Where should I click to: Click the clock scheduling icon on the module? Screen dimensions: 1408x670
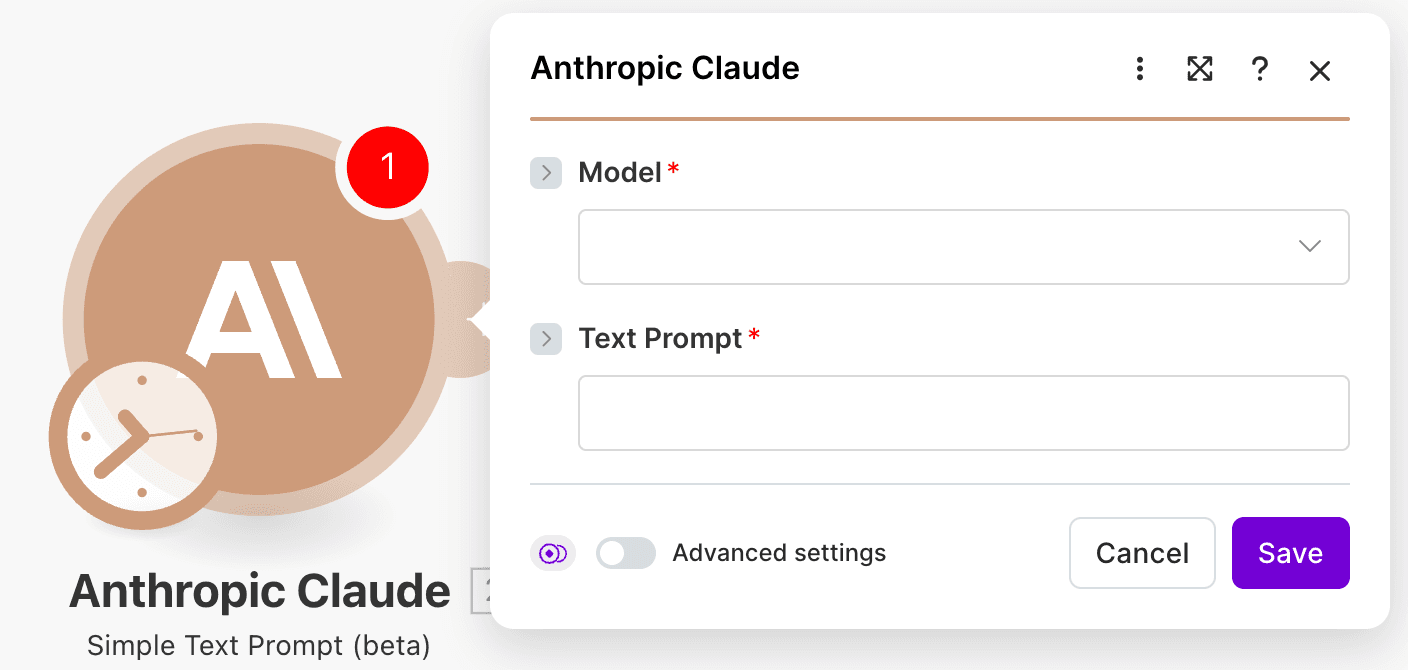point(138,437)
